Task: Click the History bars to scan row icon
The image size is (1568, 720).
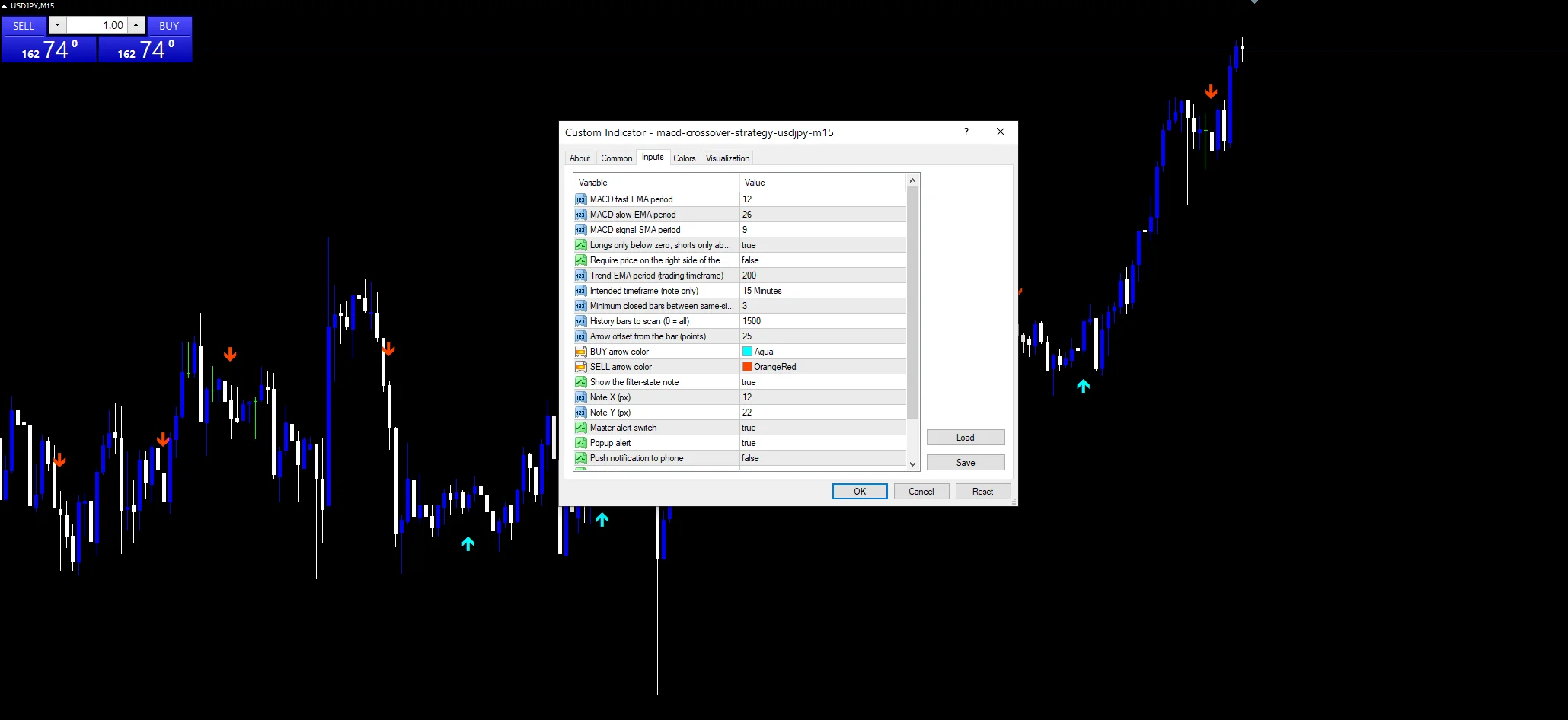Action: (580, 321)
